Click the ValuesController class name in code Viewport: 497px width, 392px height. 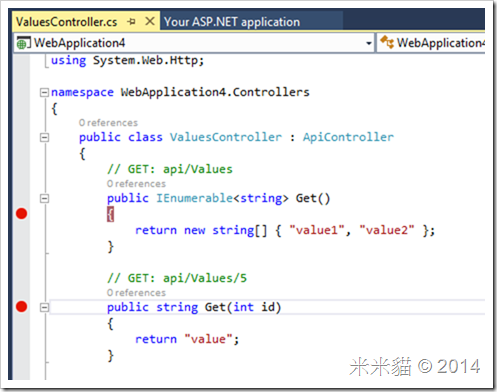tap(226, 137)
